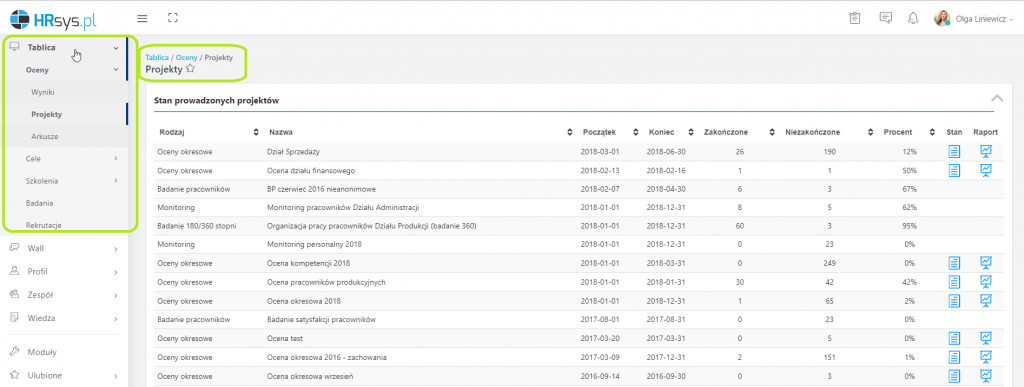Click Olga Liniewicz avatar picture

(x=942, y=18)
